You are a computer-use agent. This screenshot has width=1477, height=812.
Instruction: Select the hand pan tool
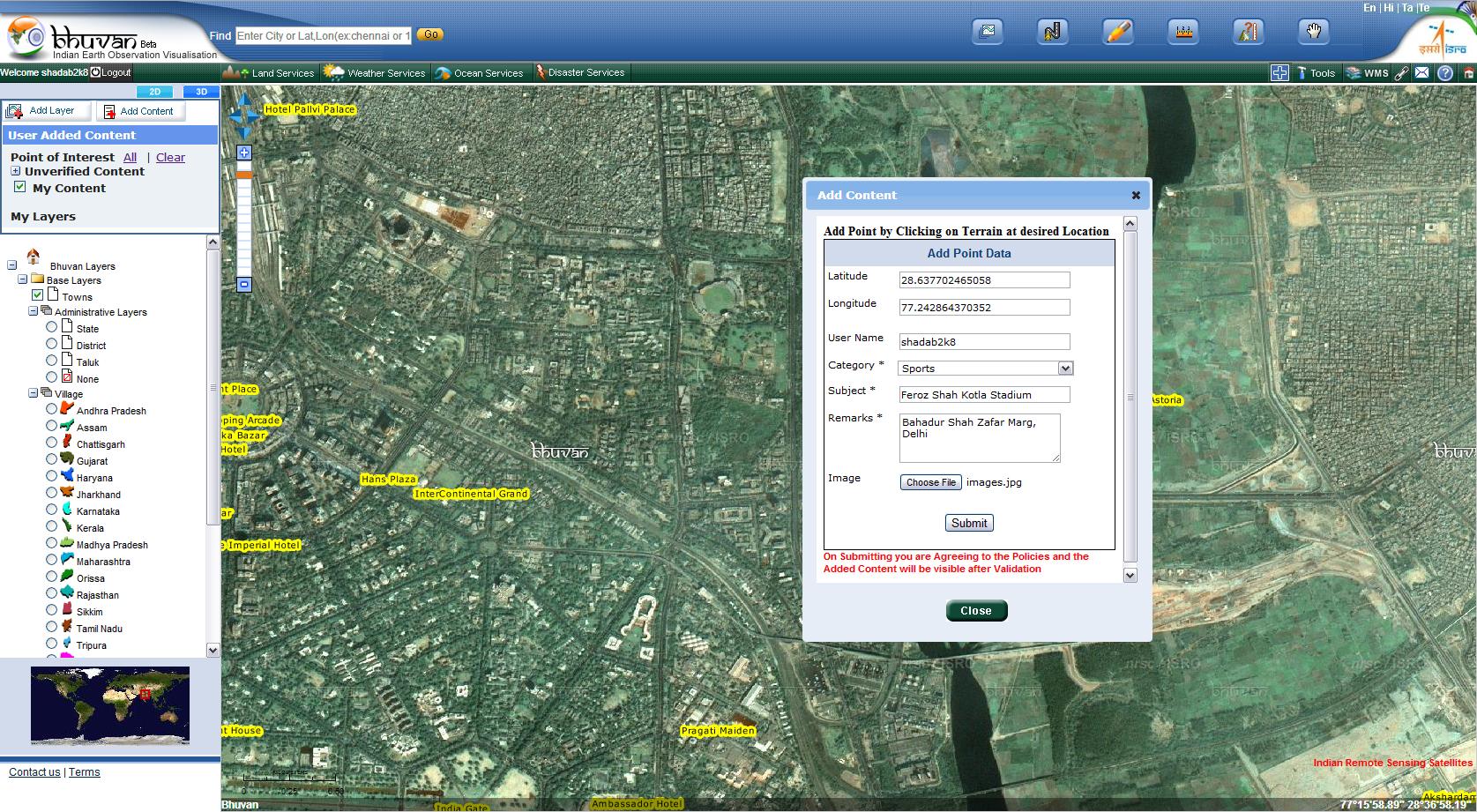click(1314, 33)
